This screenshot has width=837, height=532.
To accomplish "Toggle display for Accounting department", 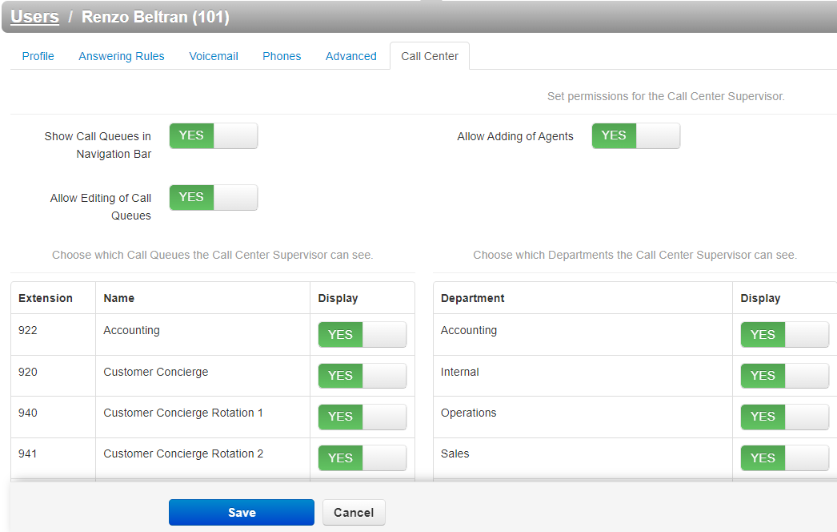I will click(785, 335).
